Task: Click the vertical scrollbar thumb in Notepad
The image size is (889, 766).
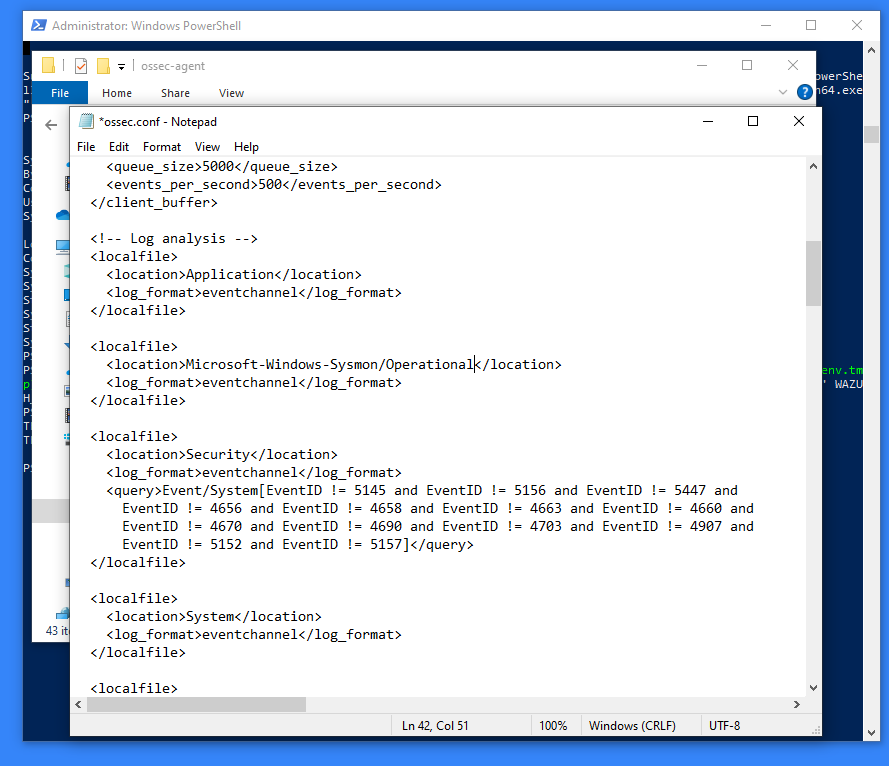Action: tap(813, 272)
